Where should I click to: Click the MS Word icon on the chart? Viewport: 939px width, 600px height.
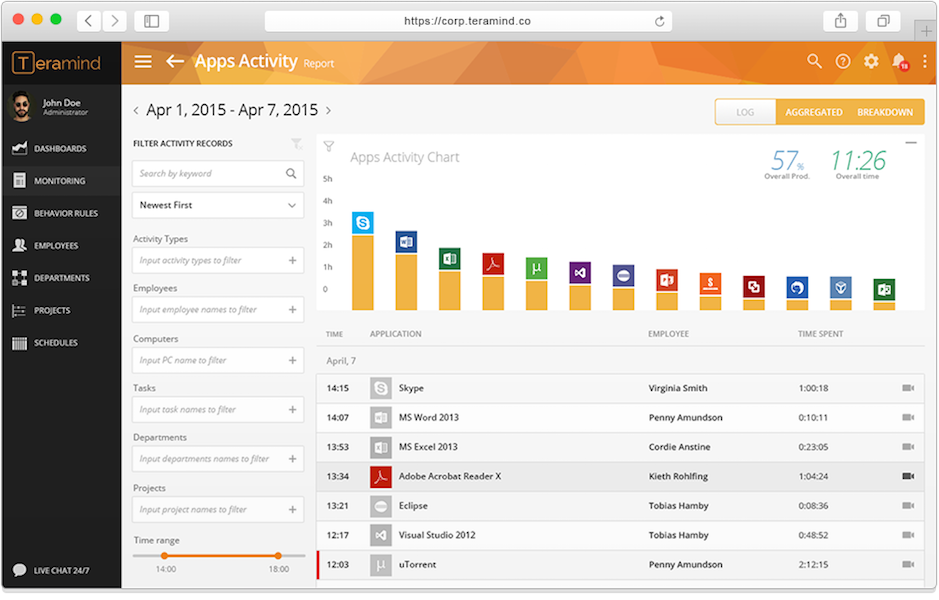tap(406, 242)
